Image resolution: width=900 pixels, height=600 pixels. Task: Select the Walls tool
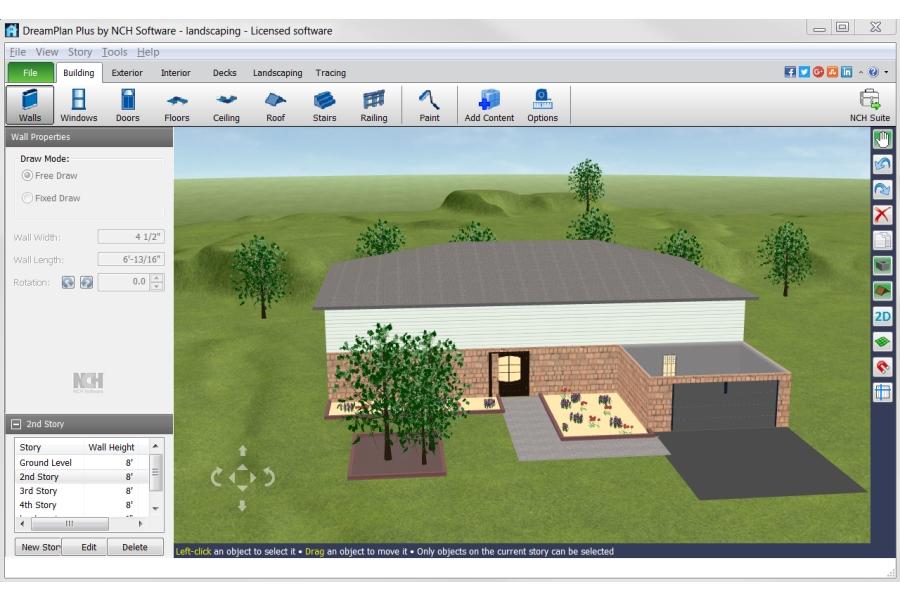click(x=30, y=105)
